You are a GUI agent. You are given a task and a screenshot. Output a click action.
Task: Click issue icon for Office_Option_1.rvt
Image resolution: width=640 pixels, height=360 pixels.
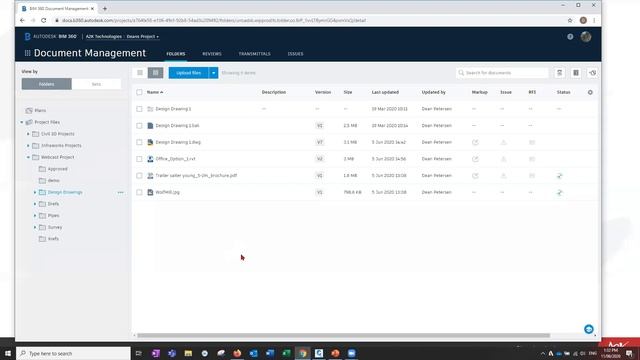tap(504, 159)
